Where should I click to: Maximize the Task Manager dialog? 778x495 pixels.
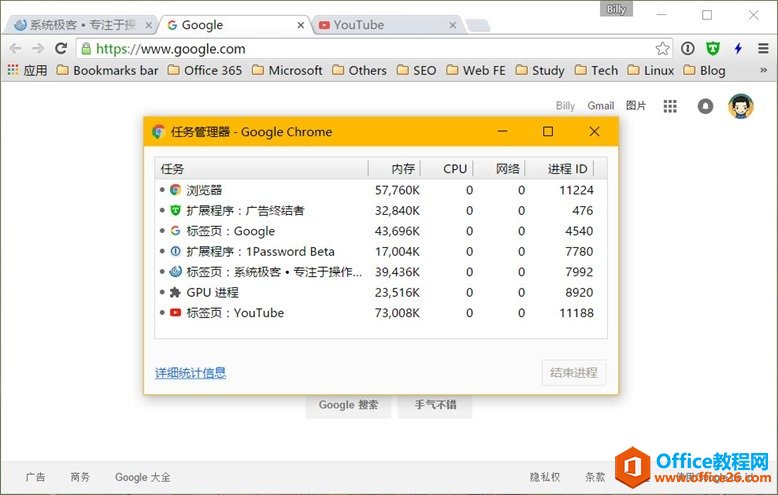pos(548,131)
